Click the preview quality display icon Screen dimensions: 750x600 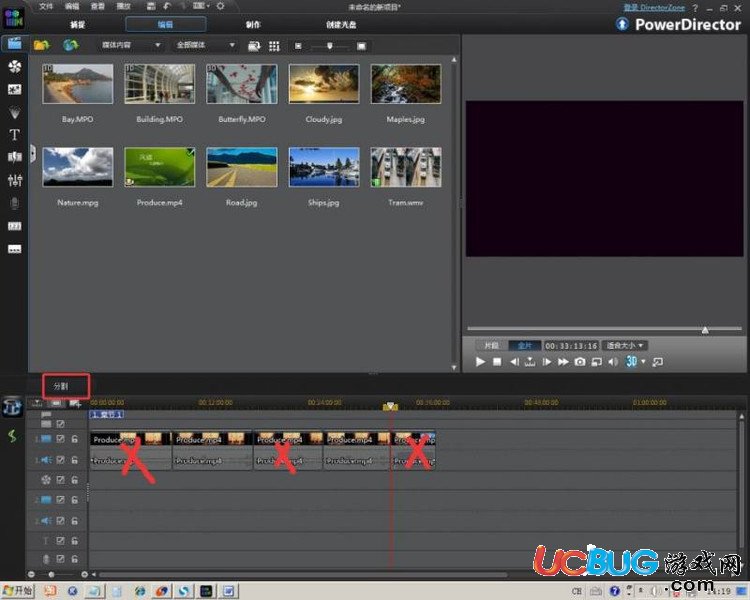[596, 362]
